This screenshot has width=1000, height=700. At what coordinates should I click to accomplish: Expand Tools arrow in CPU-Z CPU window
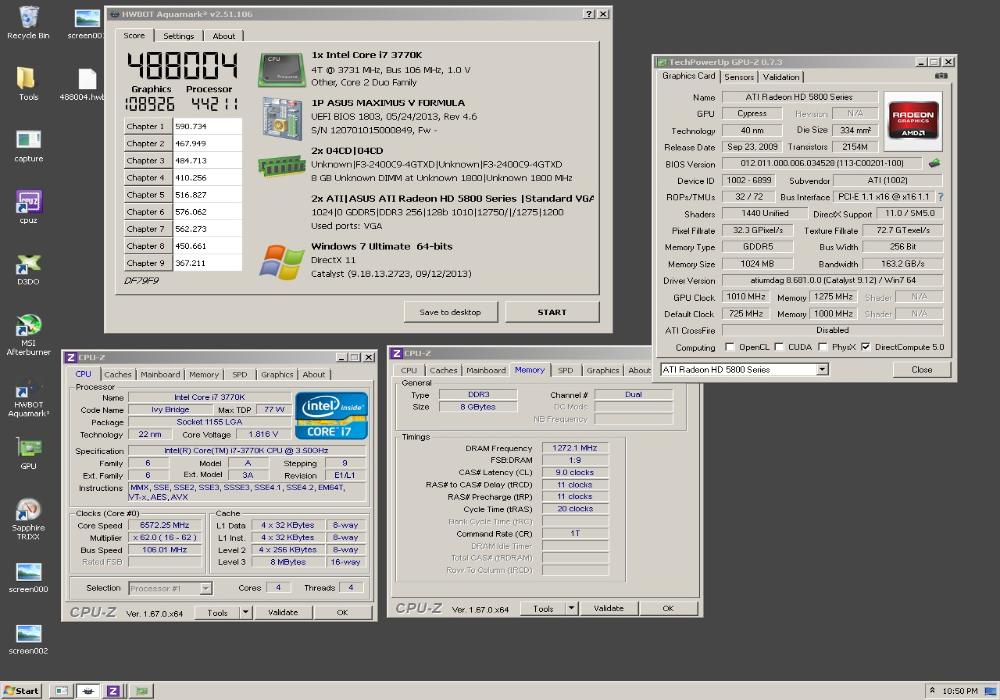click(x=246, y=612)
